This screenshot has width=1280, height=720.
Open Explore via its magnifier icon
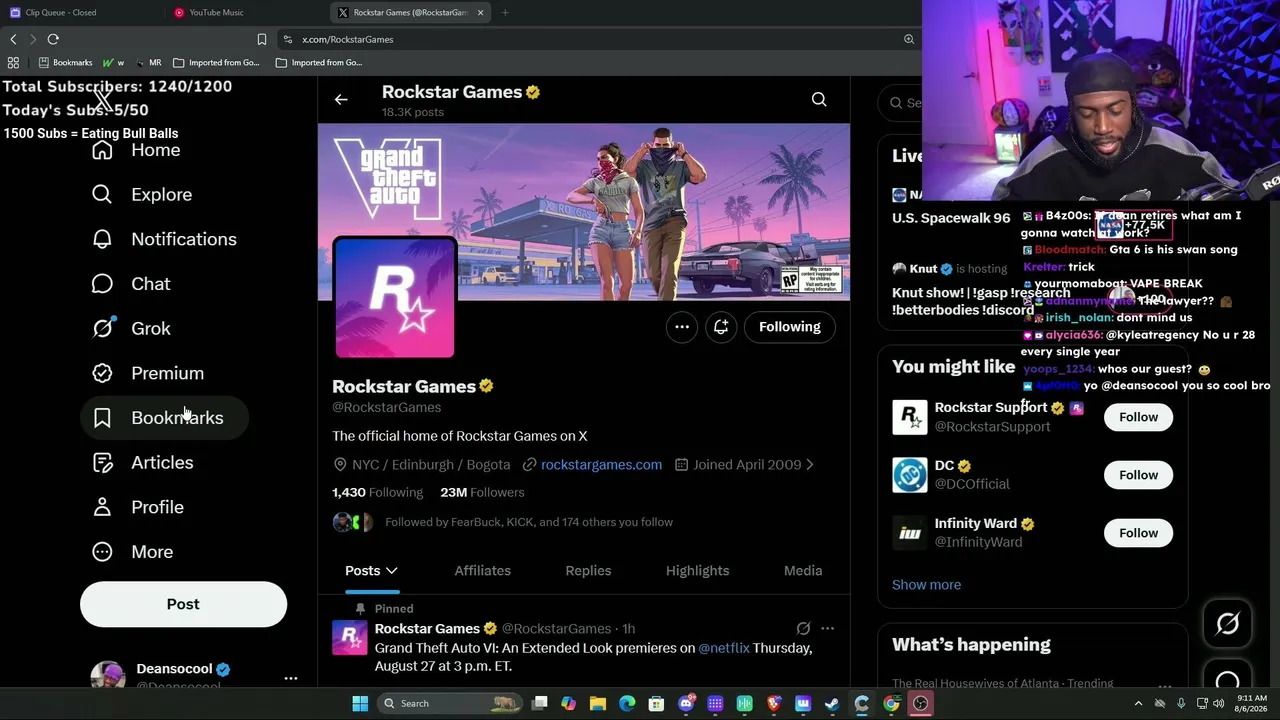click(102, 194)
